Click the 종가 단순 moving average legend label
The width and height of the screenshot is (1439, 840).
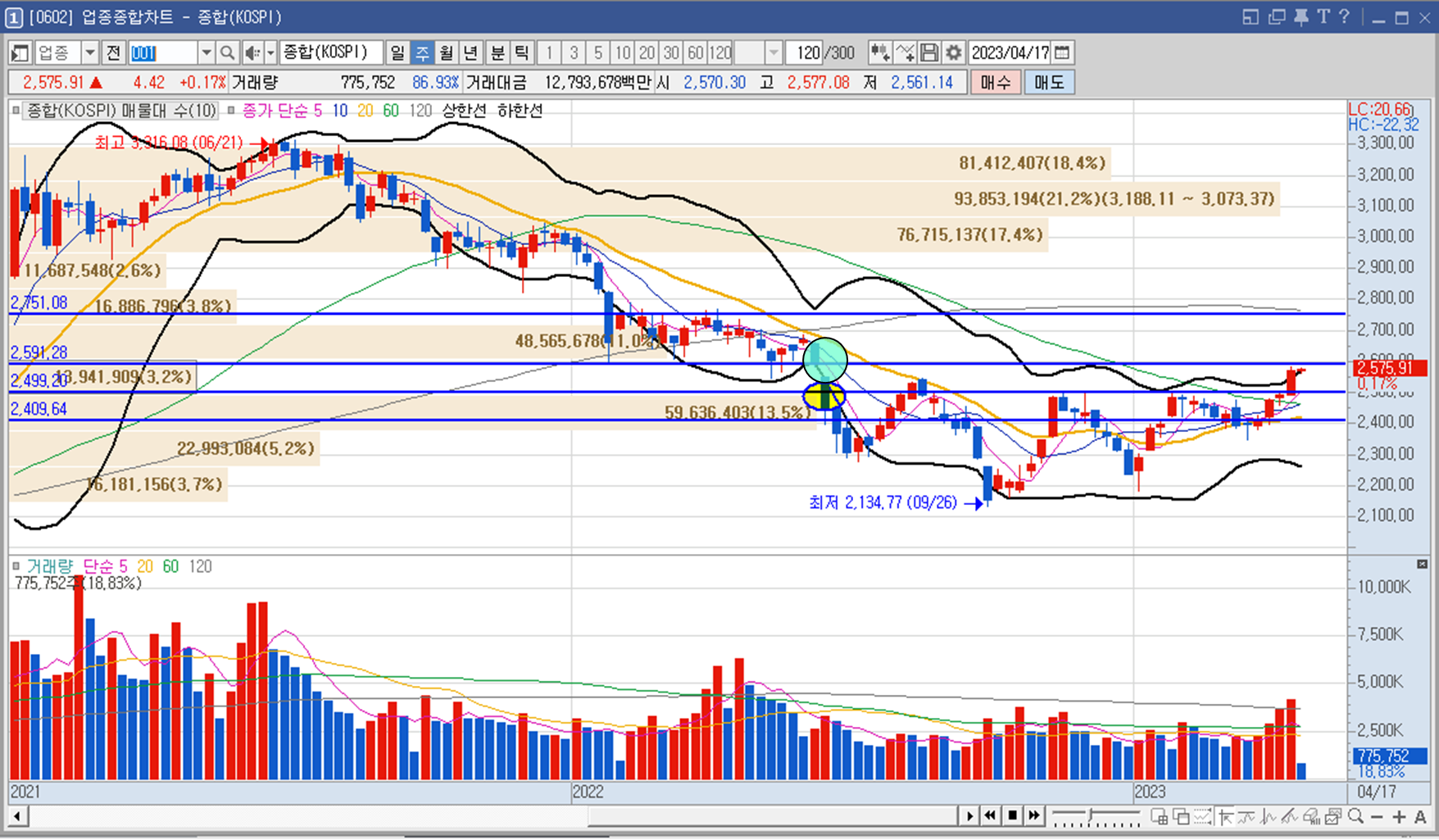(x=275, y=111)
